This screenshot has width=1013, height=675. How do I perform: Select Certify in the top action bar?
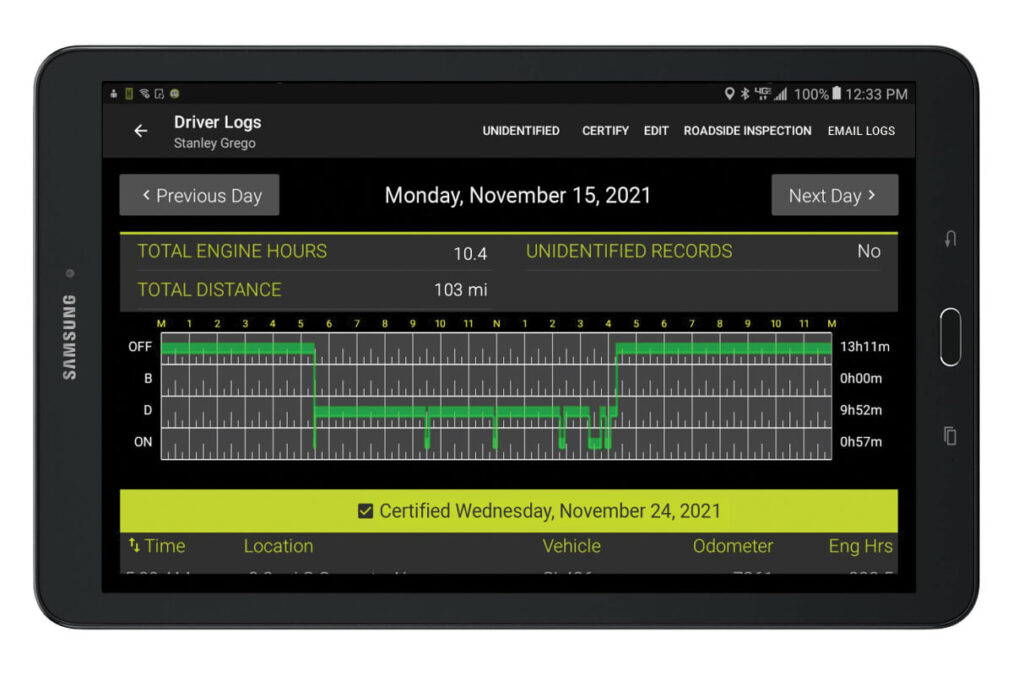[605, 131]
